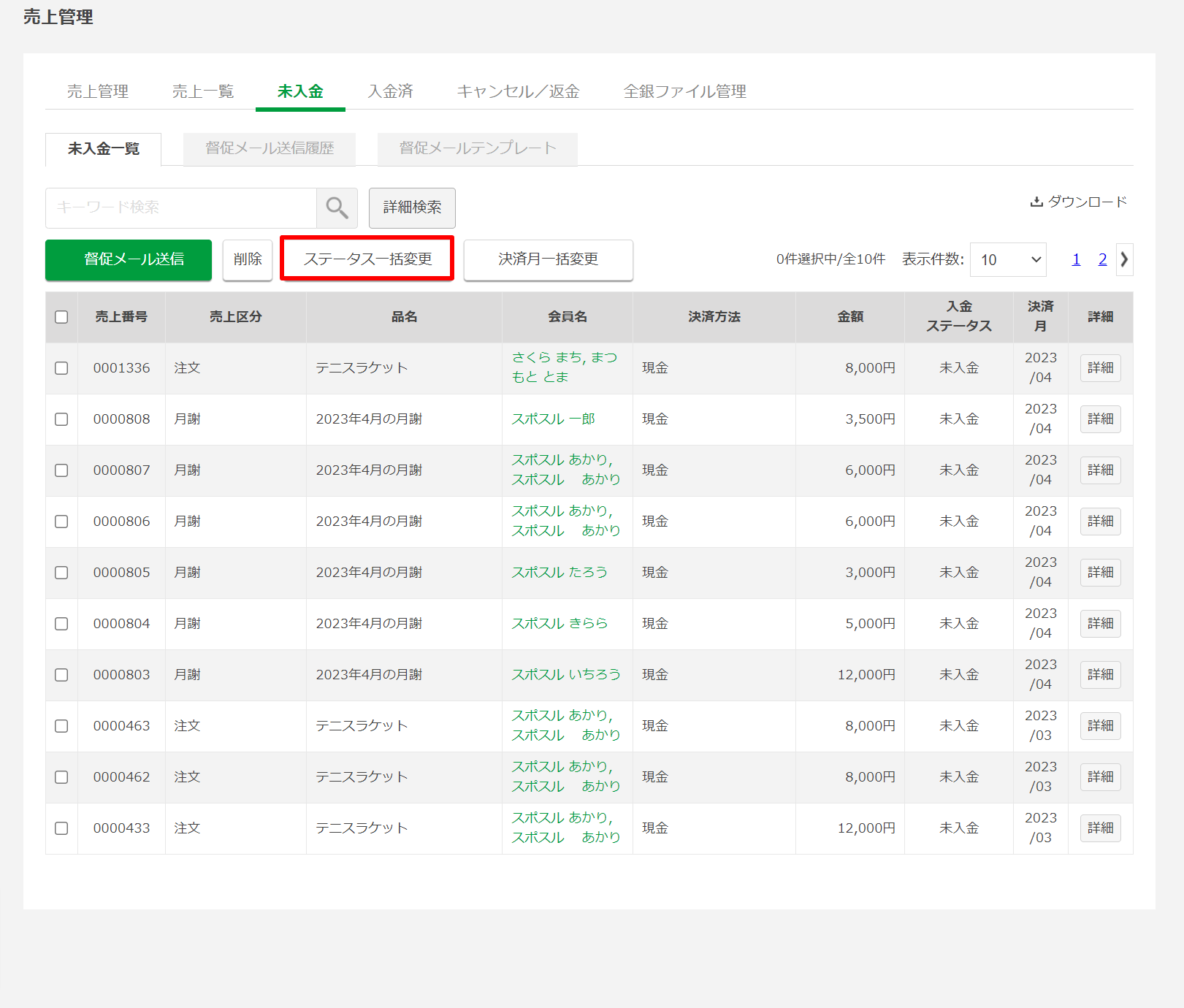The height and width of the screenshot is (1008, 1184).
Task: Open 詳細 for sale 0000807
Action: (1101, 470)
